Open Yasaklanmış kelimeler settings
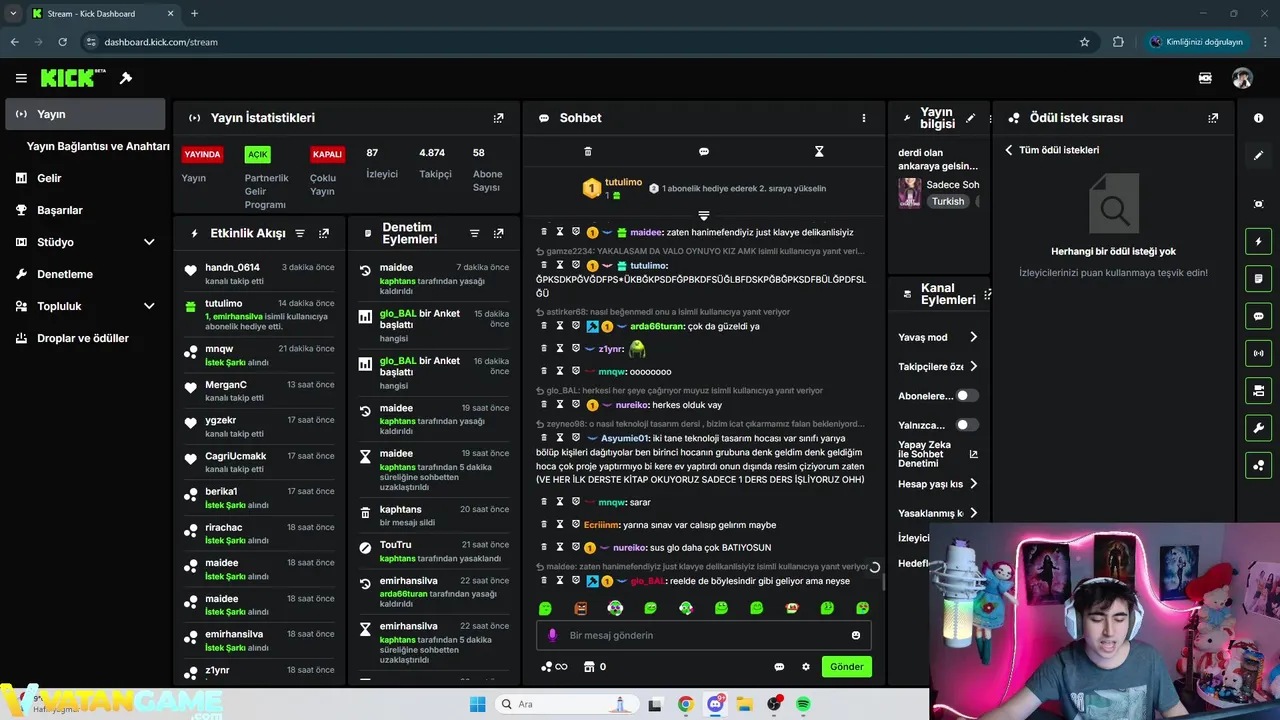Viewport: 1280px width, 720px height. coord(938,513)
